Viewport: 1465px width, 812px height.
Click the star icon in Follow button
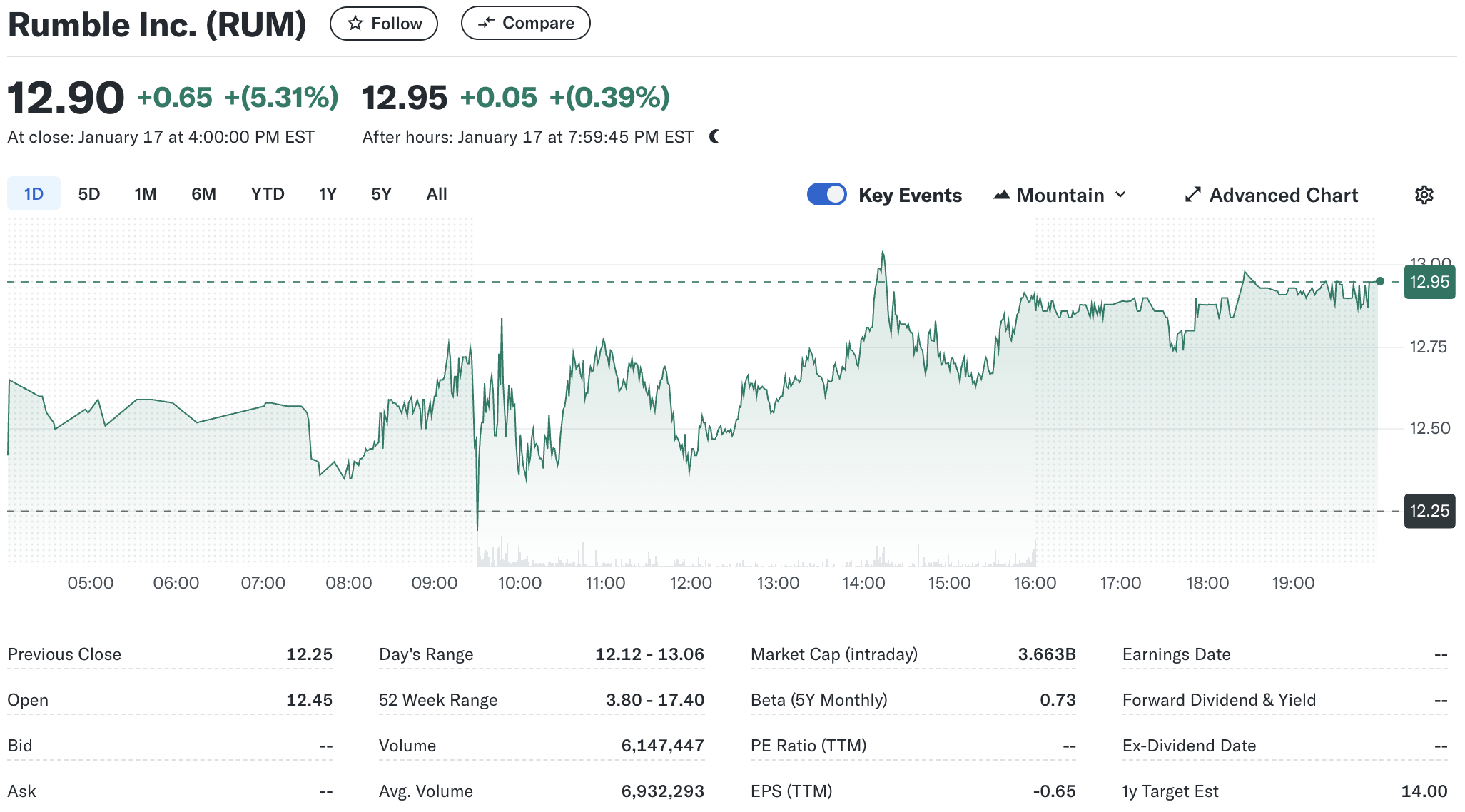coord(355,24)
